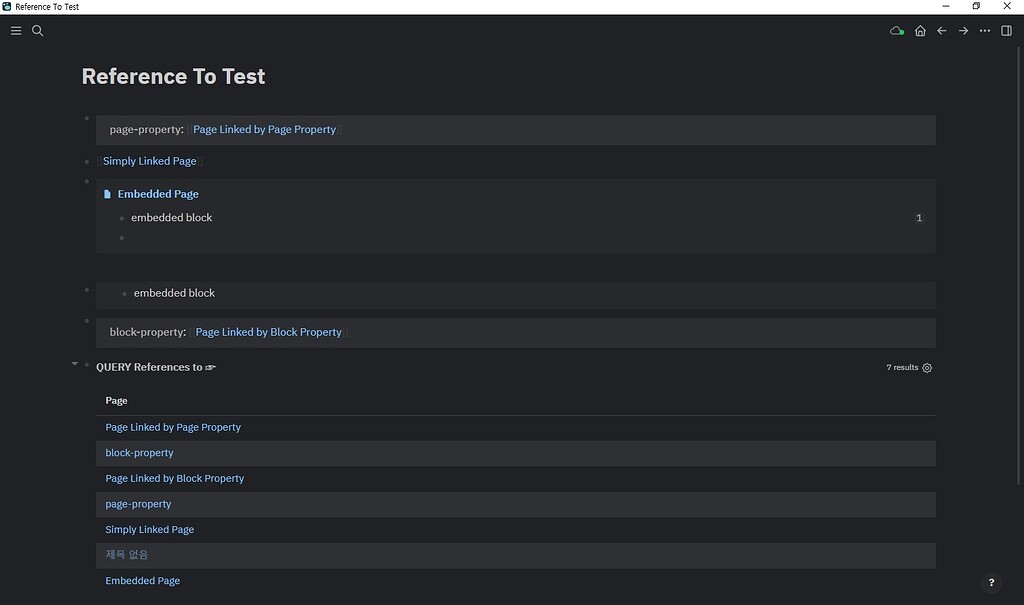Open the three-dots more menu
Screen dimensions: 1024x605
[x=985, y=31]
